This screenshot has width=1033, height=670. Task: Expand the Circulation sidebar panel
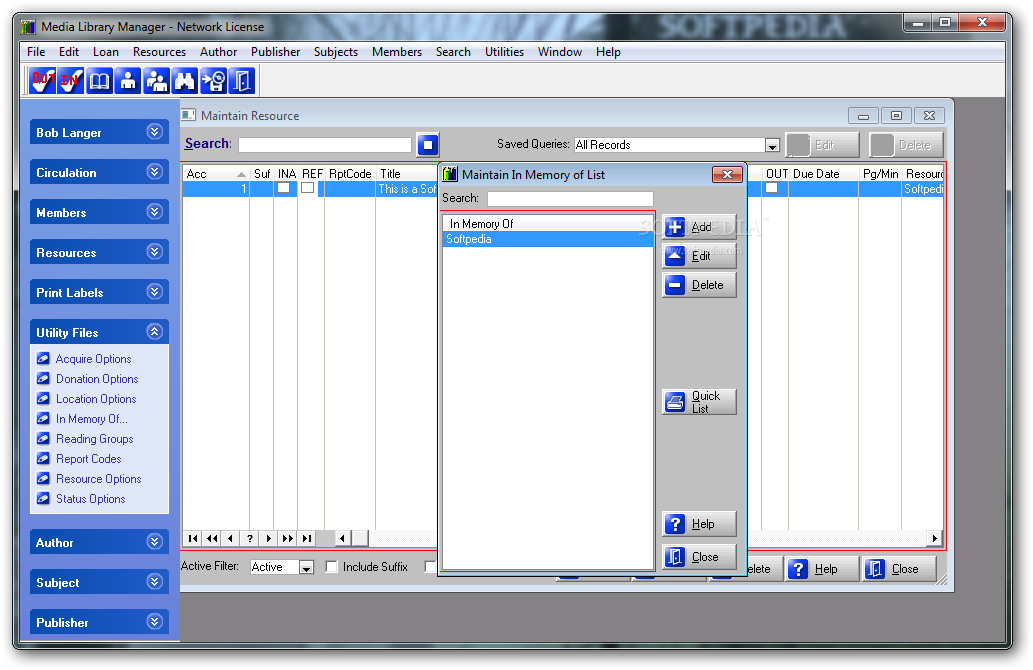pyautogui.click(x=155, y=172)
